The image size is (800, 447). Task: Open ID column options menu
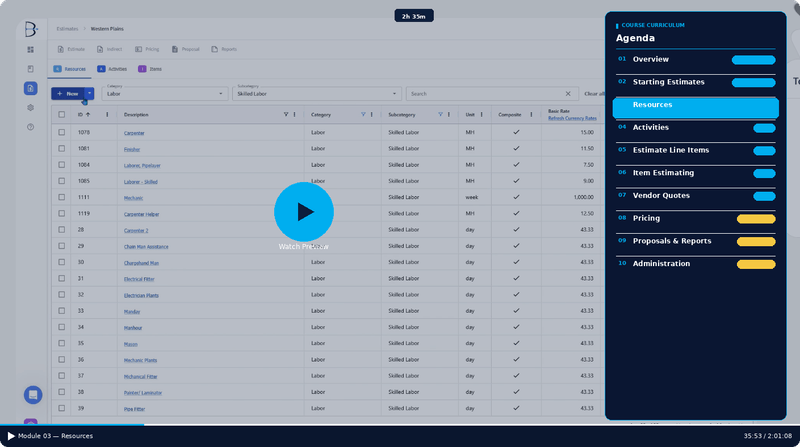pyautogui.click(x=107, y=115)
